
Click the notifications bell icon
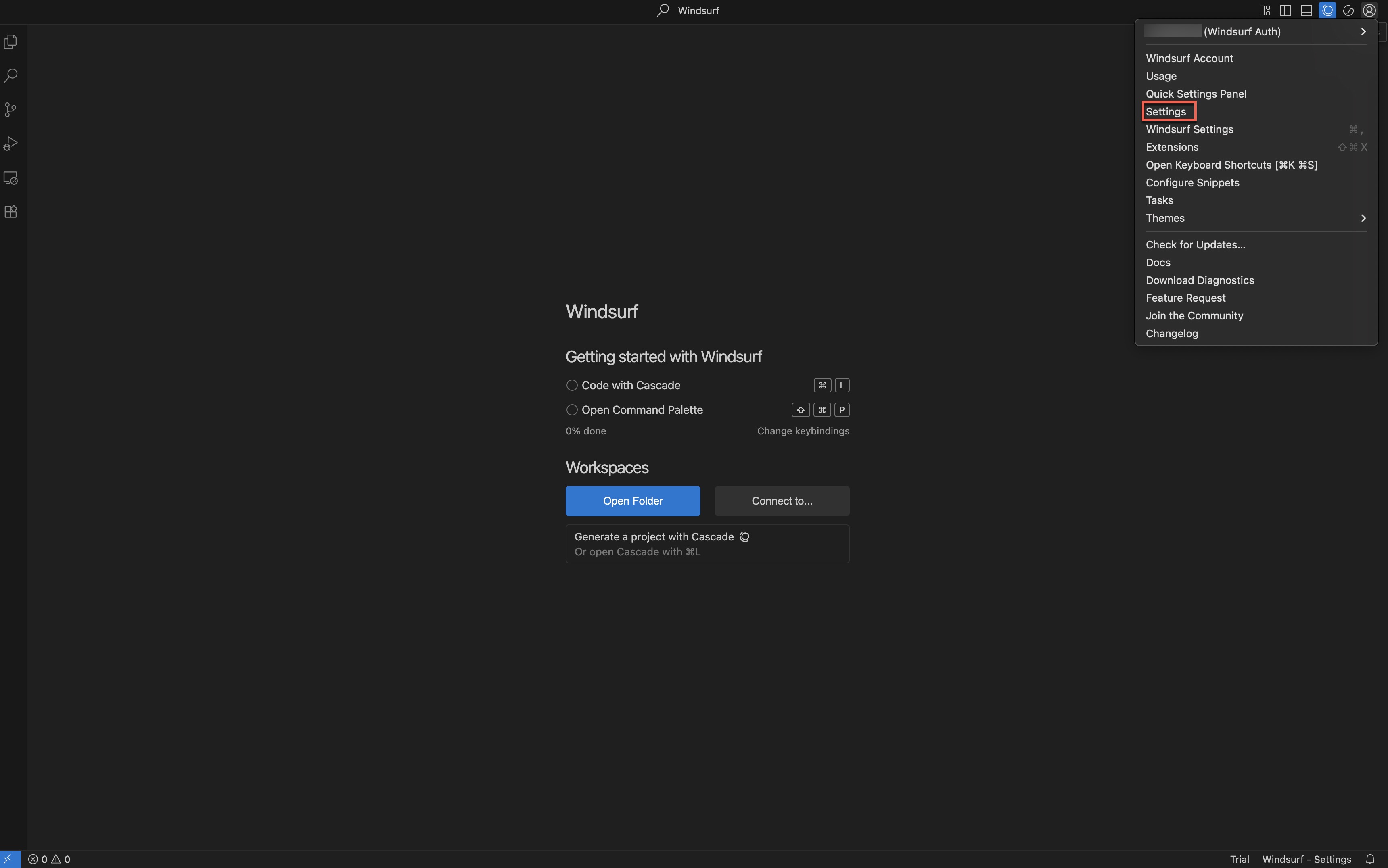(x=1369, y=859)
